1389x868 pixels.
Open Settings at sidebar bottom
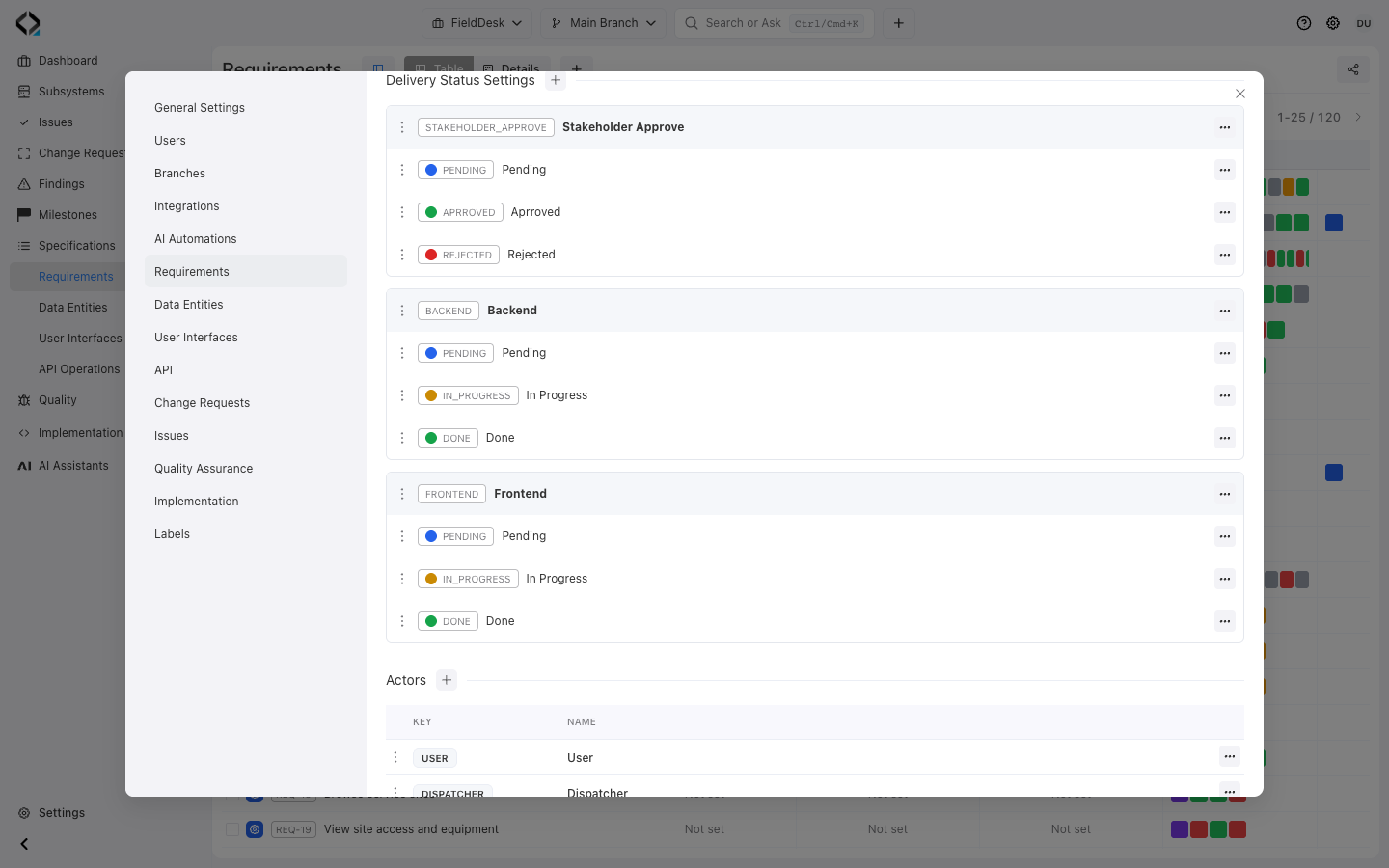click(62, 813)
